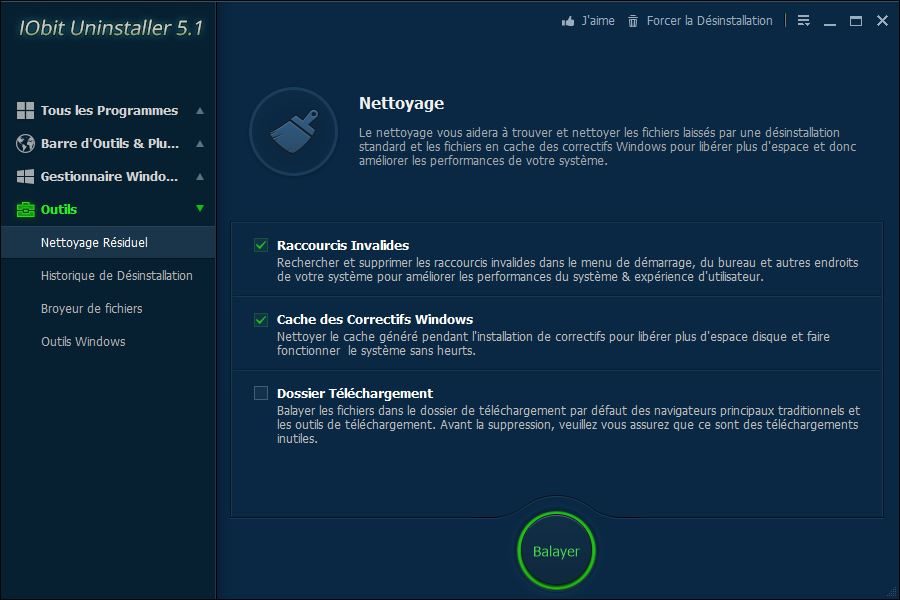Image resolution: width=900 pixels, height=600 pixels.
Task: Click the Tous les Programmes grid icon
Action: click(25, 110)
